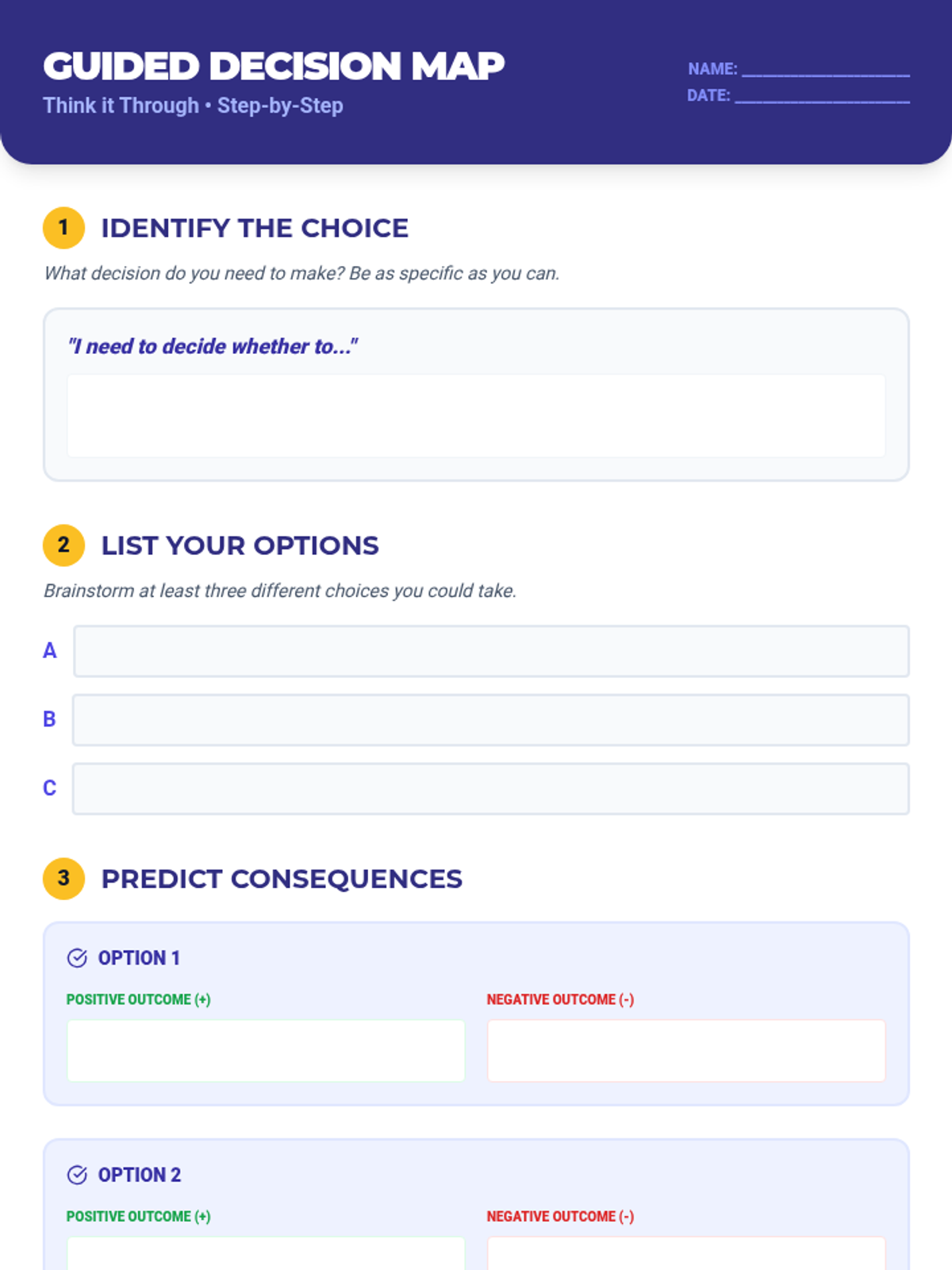Click the option A input field
The width and height of the screenshot is (952, 1270).
pyautogui.click(x=491, y=652)
